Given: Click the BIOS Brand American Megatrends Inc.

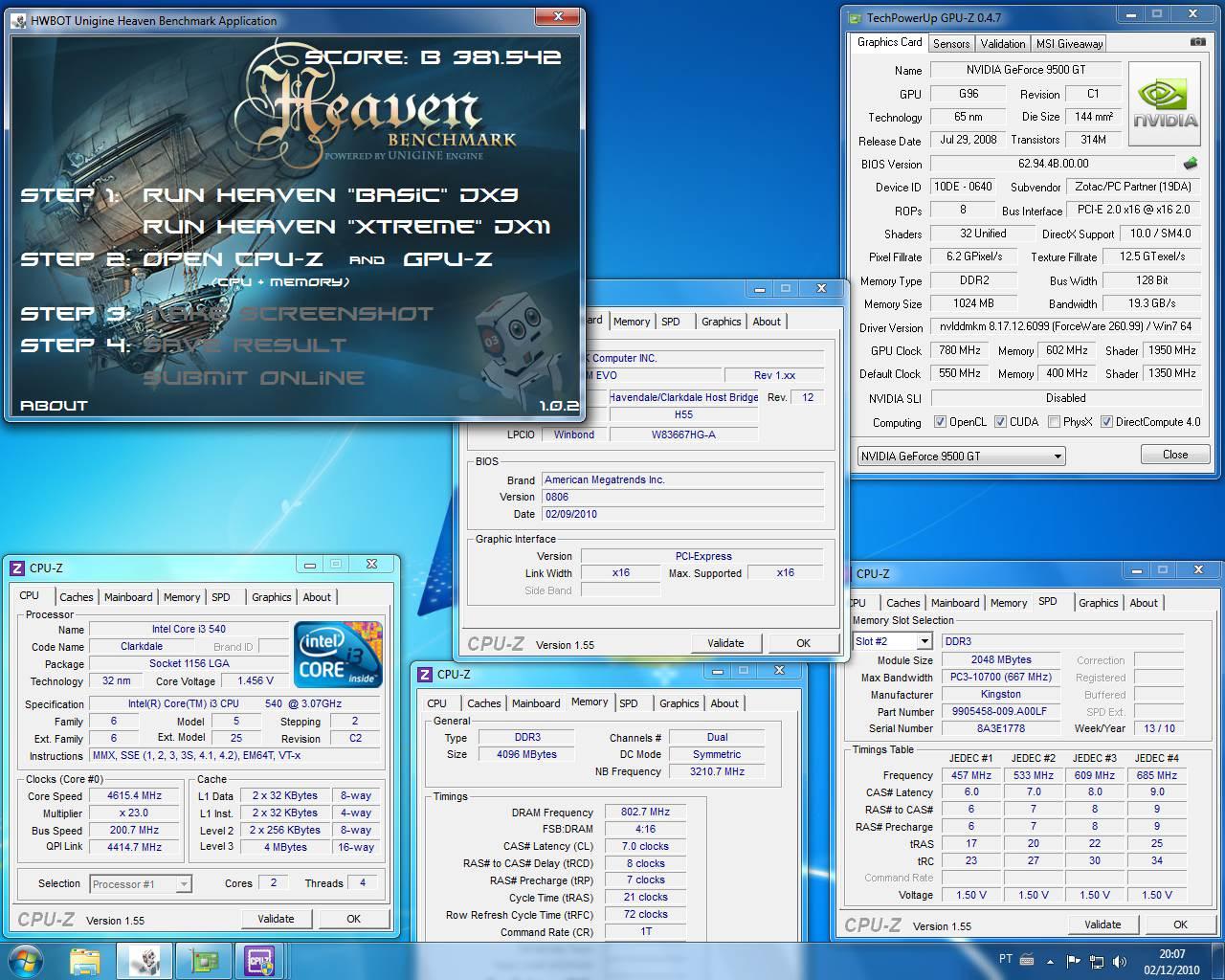Looking at the screenshot, I should coord(683,479).
